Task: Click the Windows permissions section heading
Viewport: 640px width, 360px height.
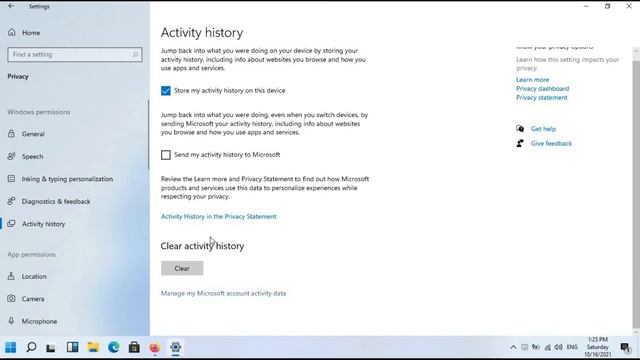Action: click(x=39, y=112)
